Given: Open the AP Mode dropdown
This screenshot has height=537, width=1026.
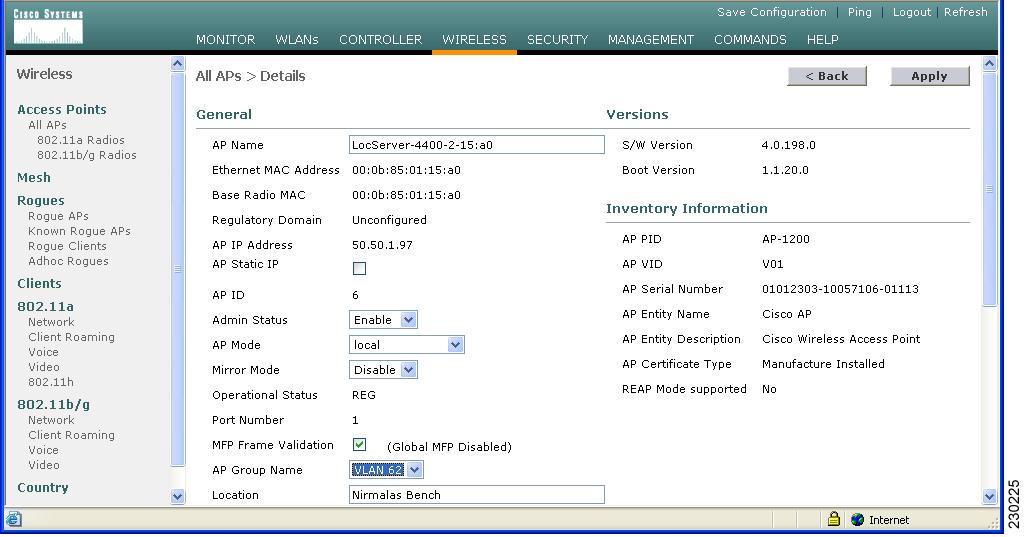Looking at the screenshot, I should pyautogui.click(x=406, y=345).
